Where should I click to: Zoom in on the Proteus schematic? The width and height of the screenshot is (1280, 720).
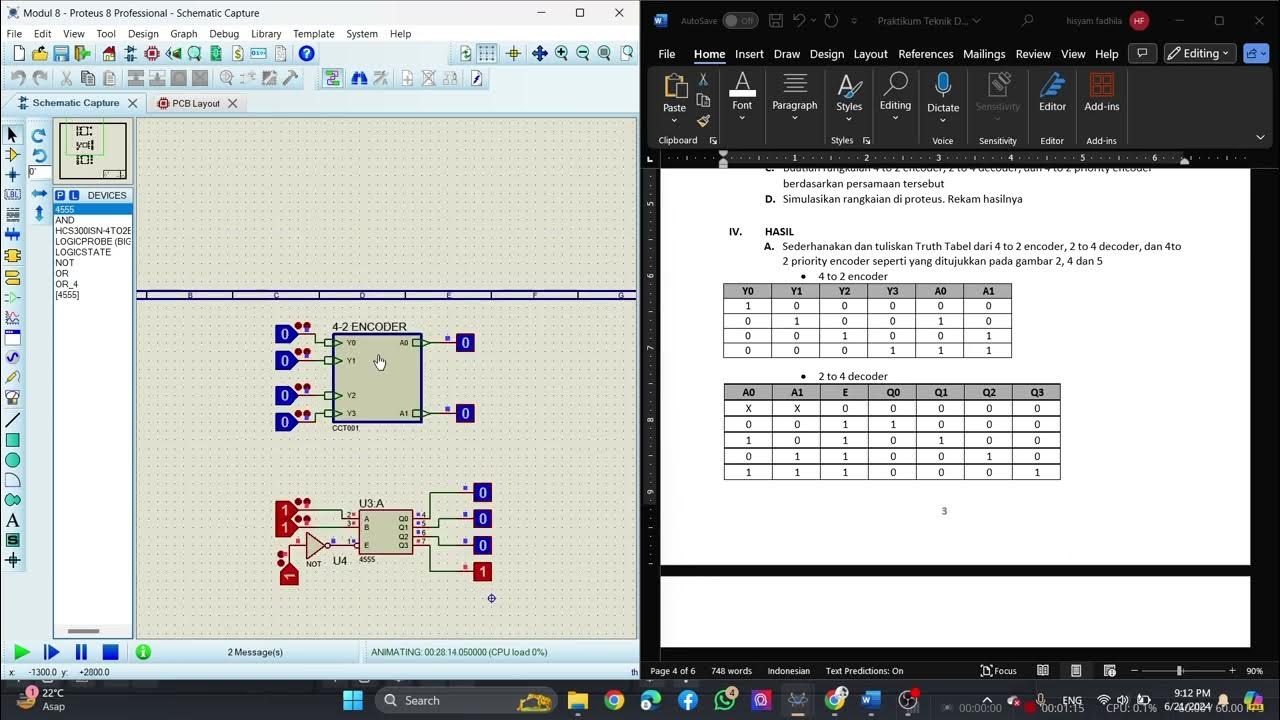coord(562,54)
